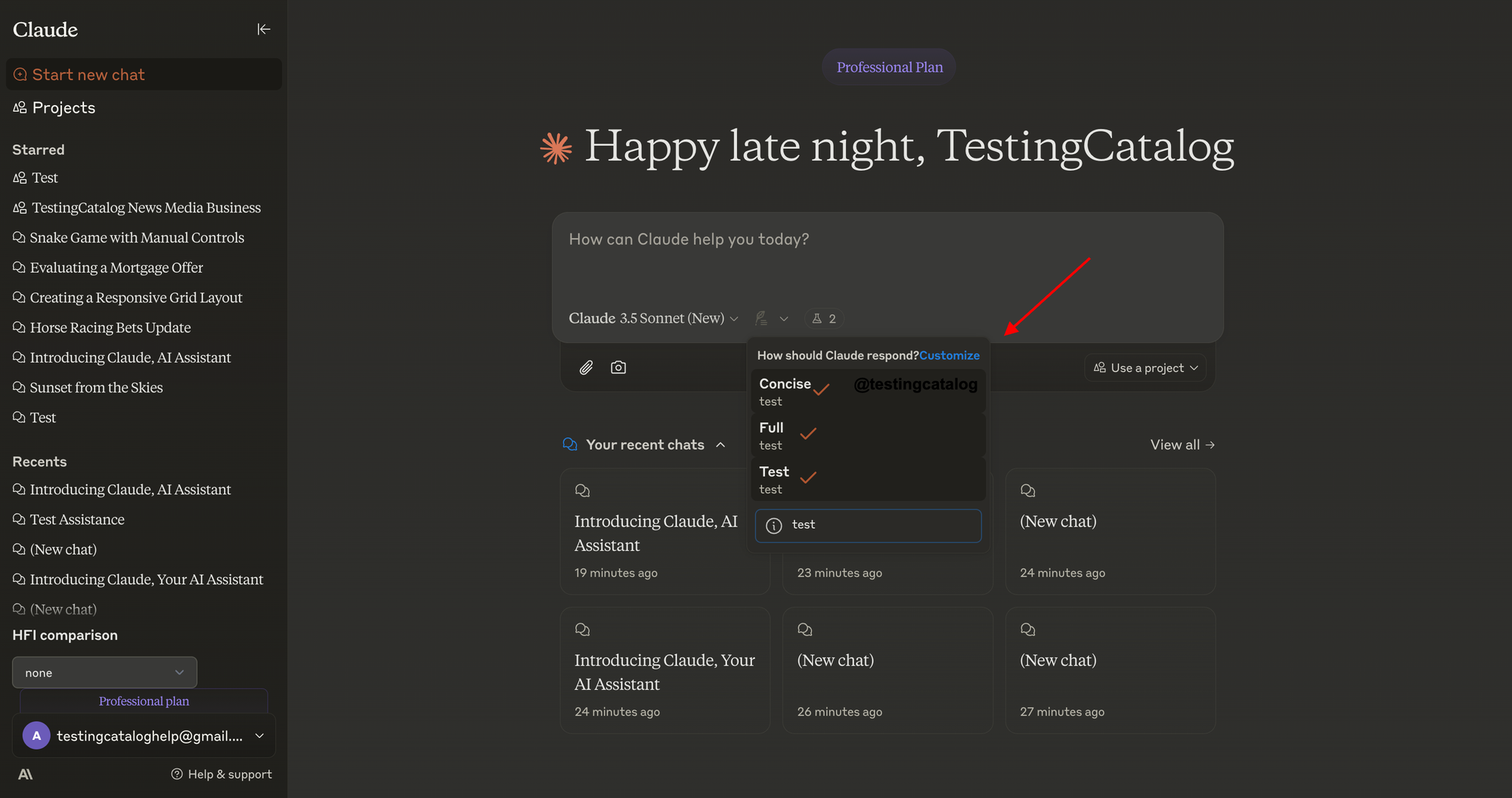Open Help & support
The width and height of the screenshot is (1512, 798).
point(222,774)
